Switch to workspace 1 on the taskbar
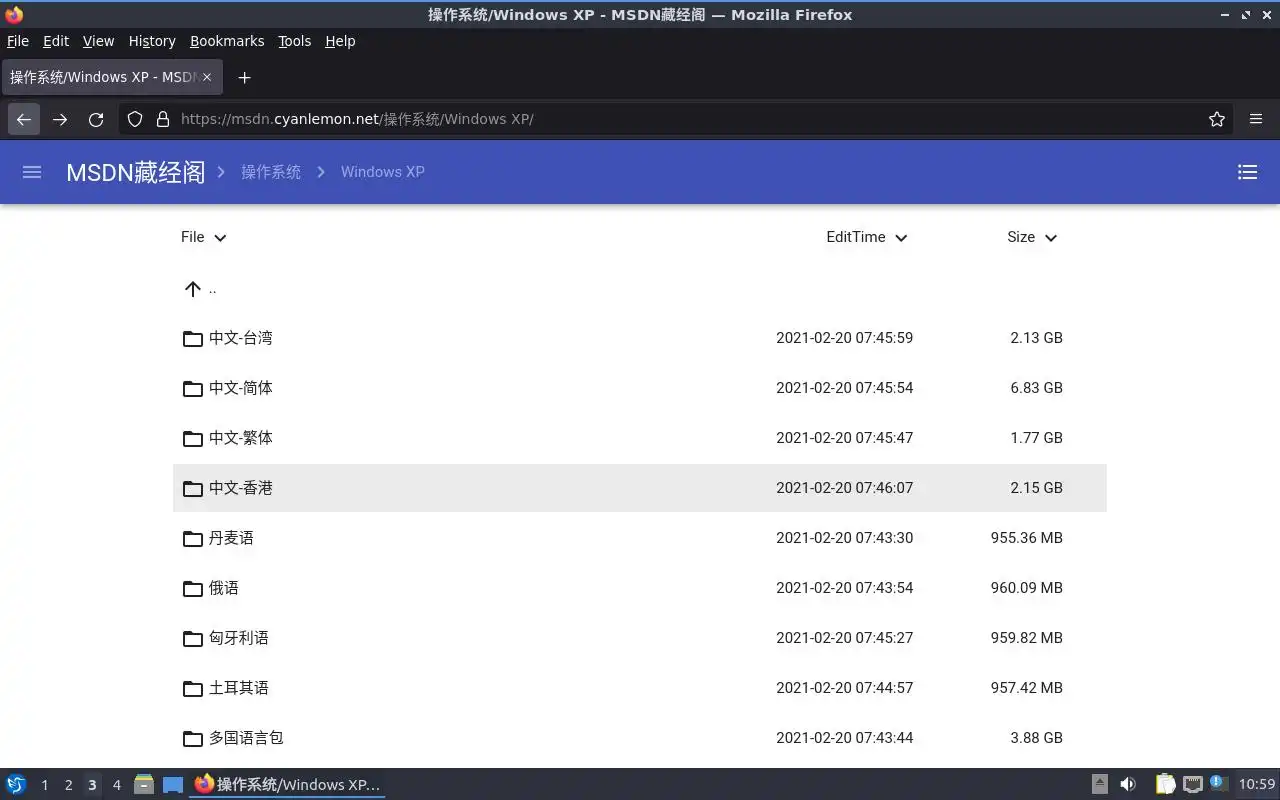This screenshot has width=1280, height=800. coord(44,785)
